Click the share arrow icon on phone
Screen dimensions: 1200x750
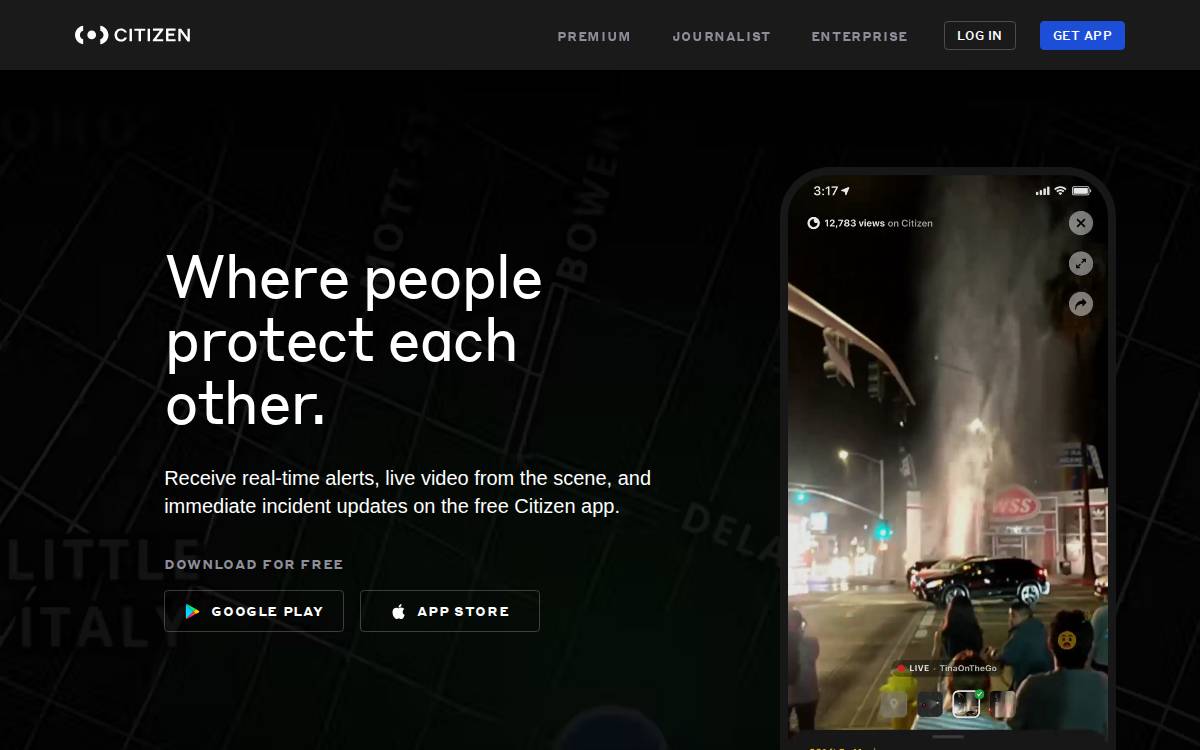[1080, 304]
